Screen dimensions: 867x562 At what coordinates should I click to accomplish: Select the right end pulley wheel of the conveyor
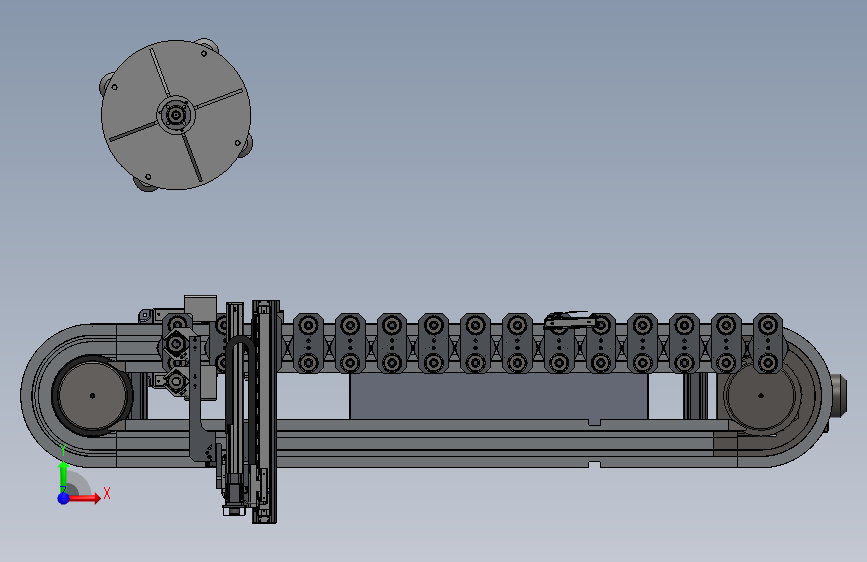tap(761, 395)
